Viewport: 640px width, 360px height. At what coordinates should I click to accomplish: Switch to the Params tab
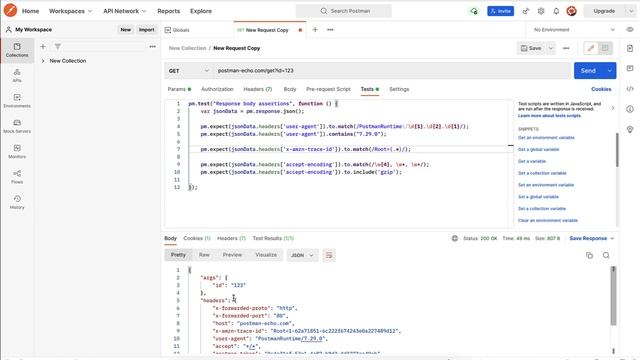coord(179,89)
